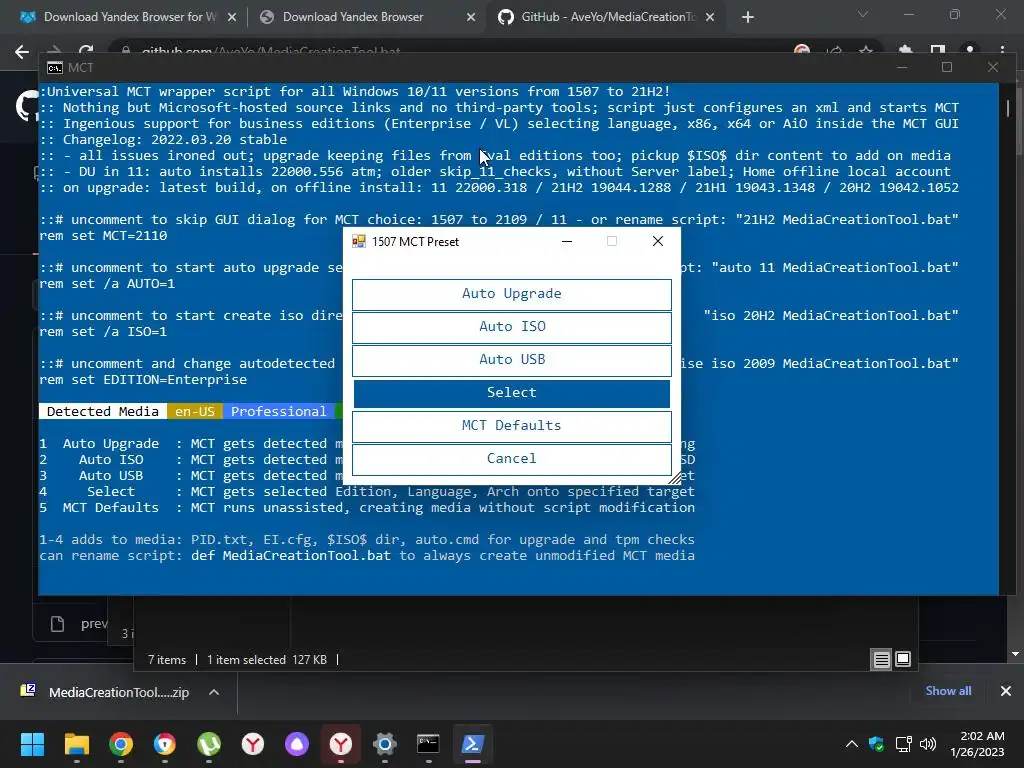Image resolution: width=1024 pixels, height=768 pixels.
Task: Open the tab search dropdown chevron
Action: (x=863, y=14)
